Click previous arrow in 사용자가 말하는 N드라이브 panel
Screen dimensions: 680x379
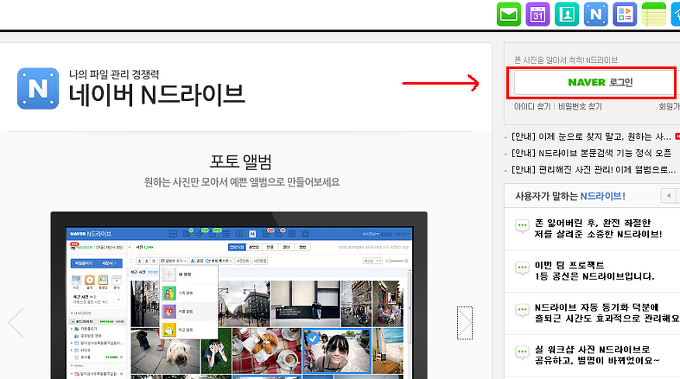(x=668, y=196)
